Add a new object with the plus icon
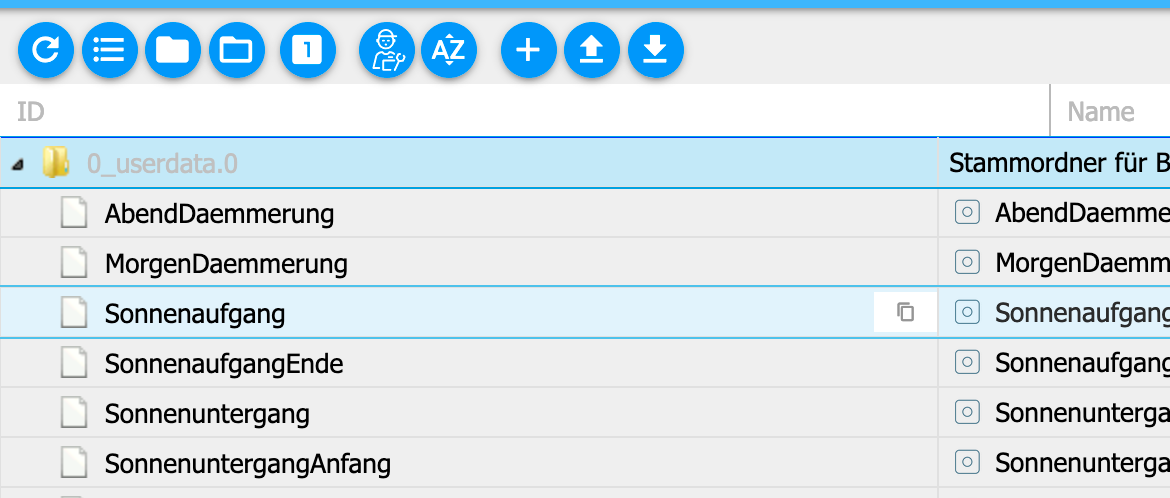Viewport: 1170px width, 498px height. 528,51
